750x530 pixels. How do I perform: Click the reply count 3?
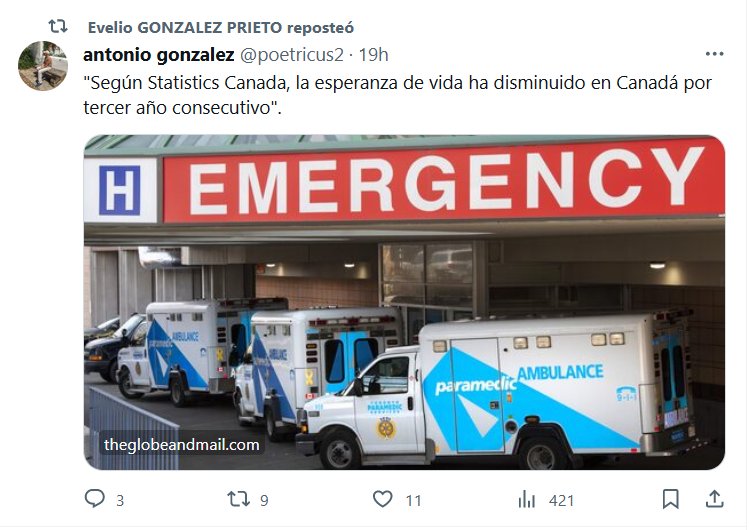click(x=120, y=501)
